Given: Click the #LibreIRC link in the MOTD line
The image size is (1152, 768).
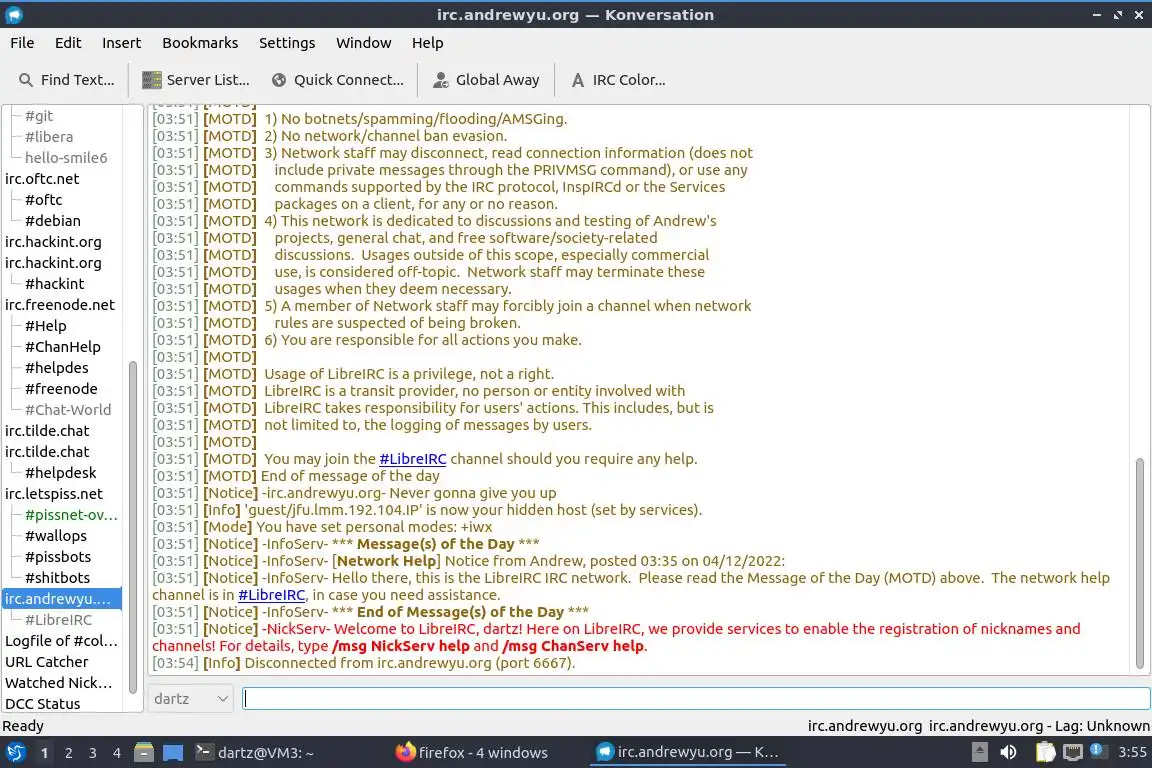Looking at the screenshot, I should pos(412,459).
